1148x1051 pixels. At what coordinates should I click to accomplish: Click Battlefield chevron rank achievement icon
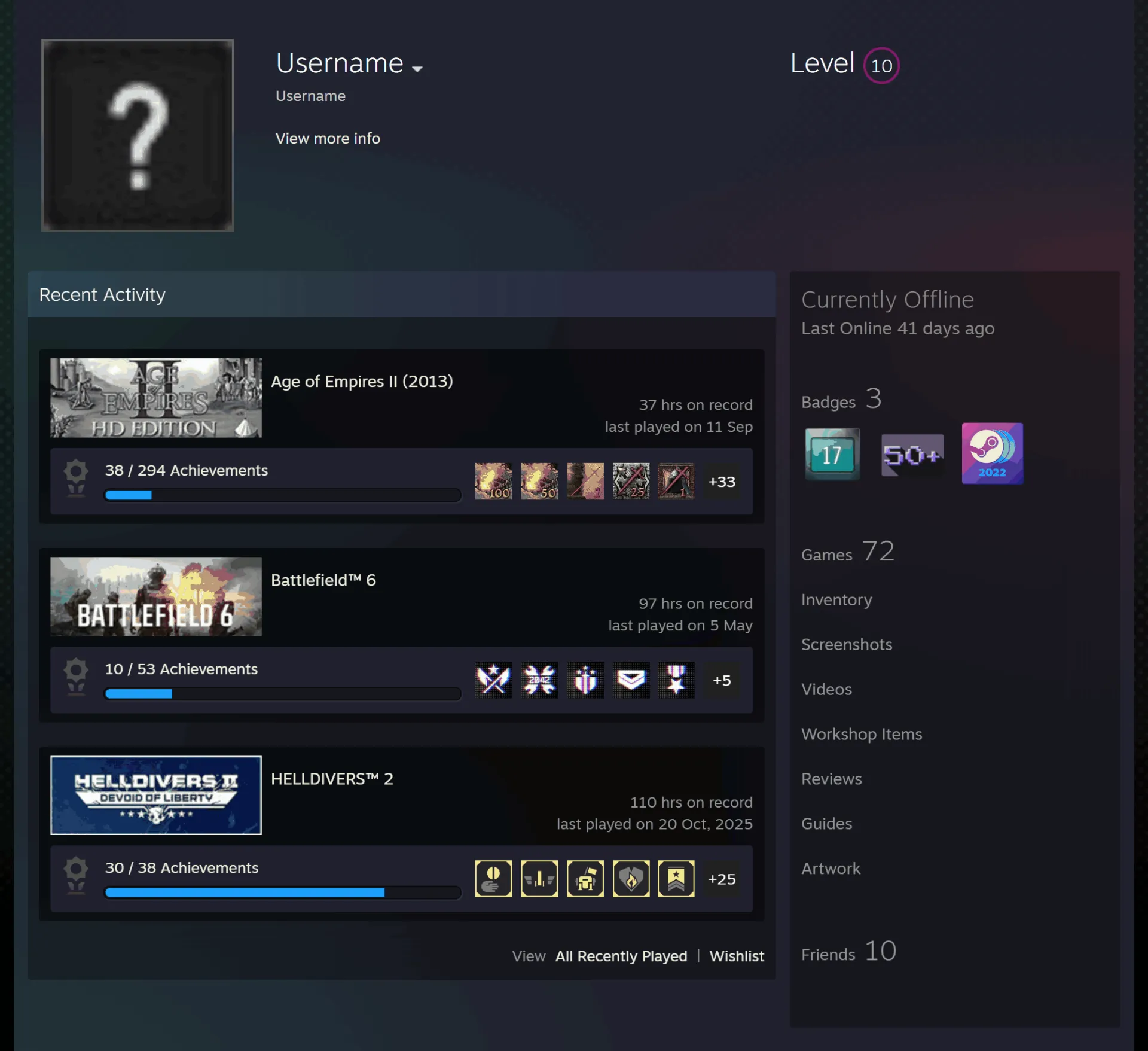631,680
